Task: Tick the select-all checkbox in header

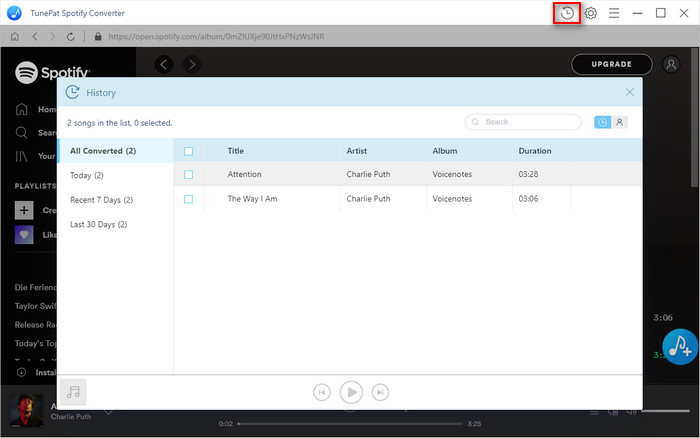Action: [188, 151]
